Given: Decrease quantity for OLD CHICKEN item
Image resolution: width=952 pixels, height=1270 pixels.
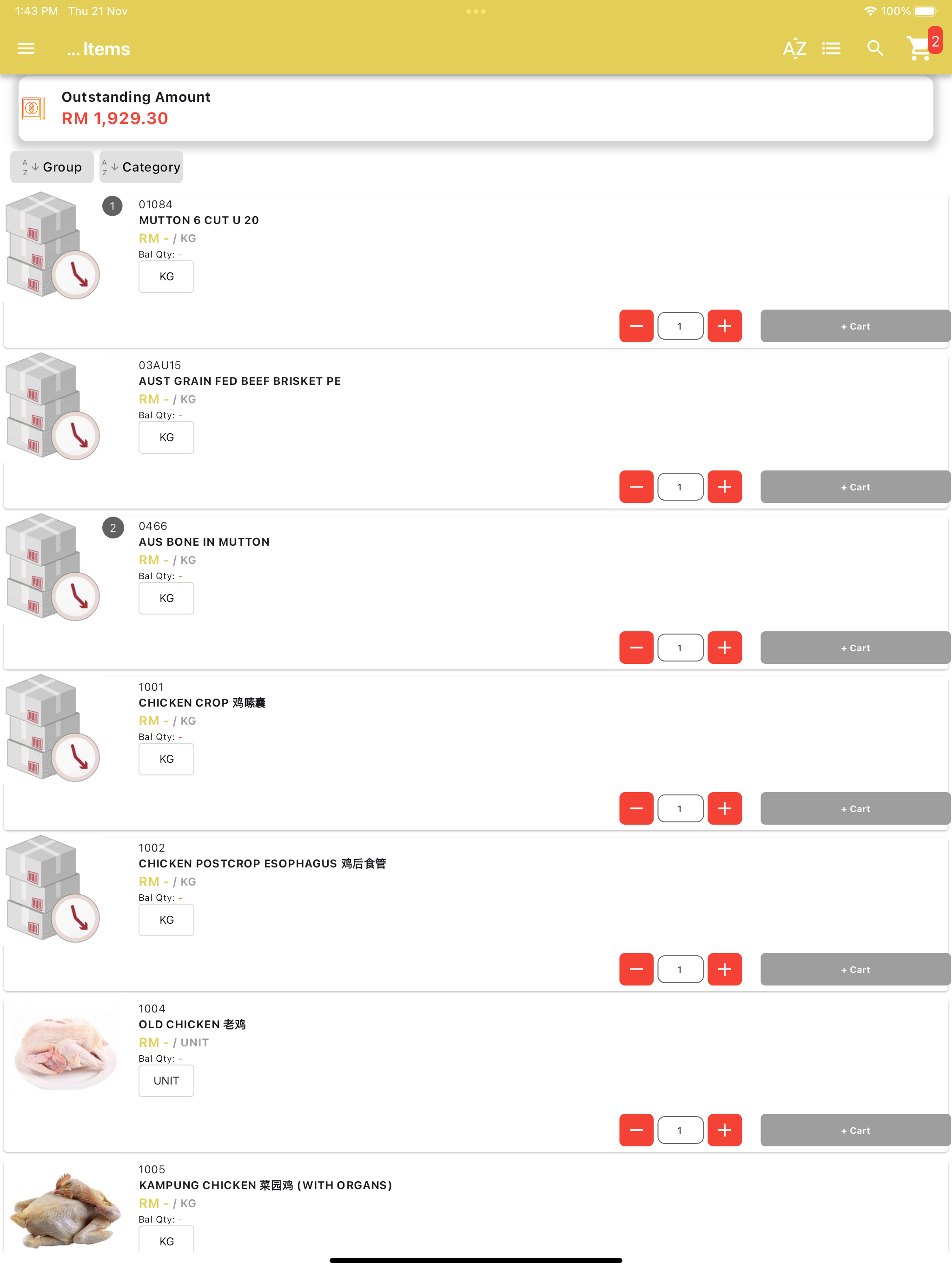Looking at the screenshot, I should [x=636, y=1130].
